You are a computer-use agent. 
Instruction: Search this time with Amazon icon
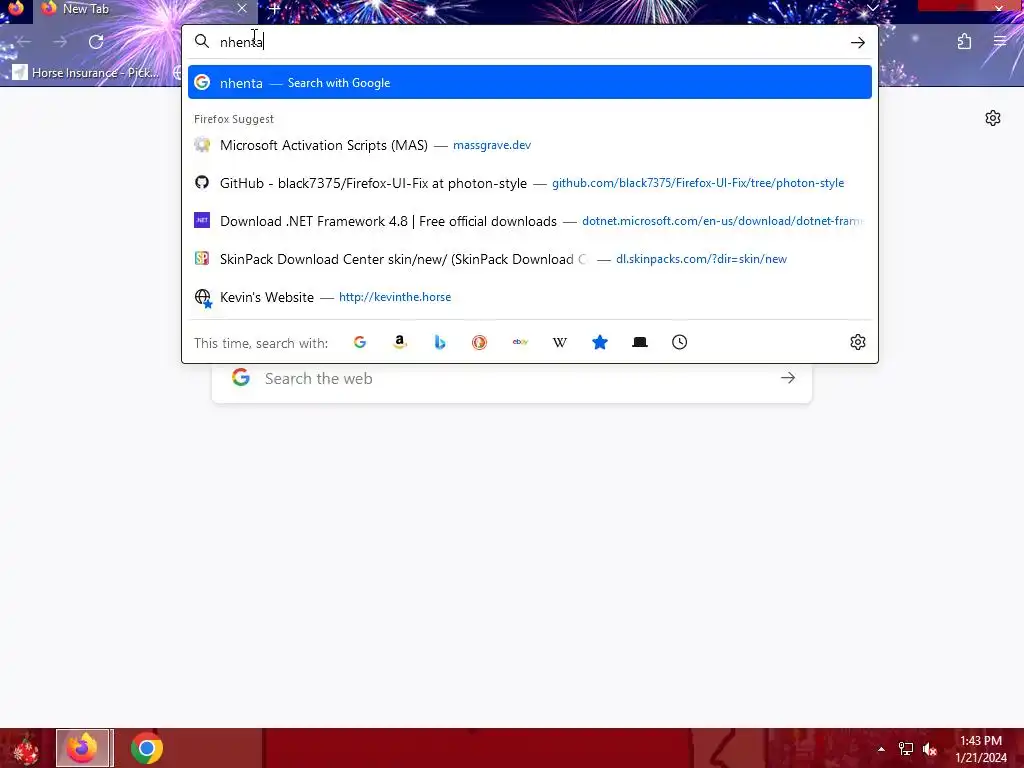400,342
